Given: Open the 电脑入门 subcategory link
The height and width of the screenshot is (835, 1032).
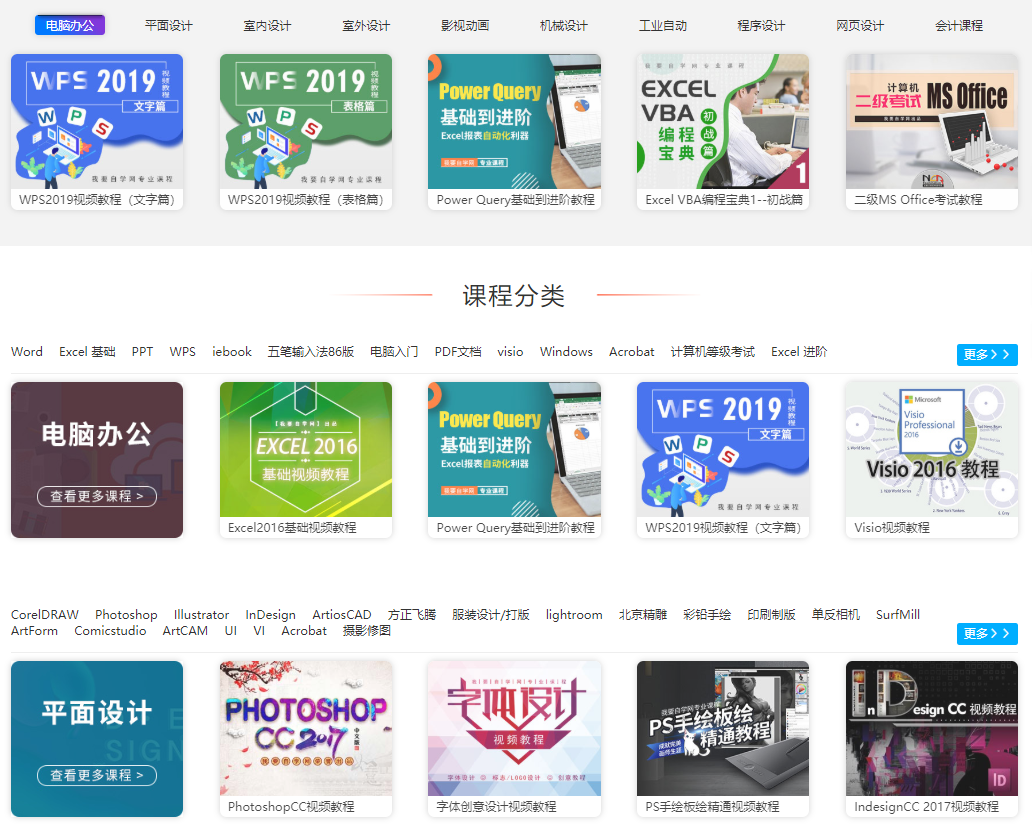Looking at the screenshot, I should [x=394, y=351].
